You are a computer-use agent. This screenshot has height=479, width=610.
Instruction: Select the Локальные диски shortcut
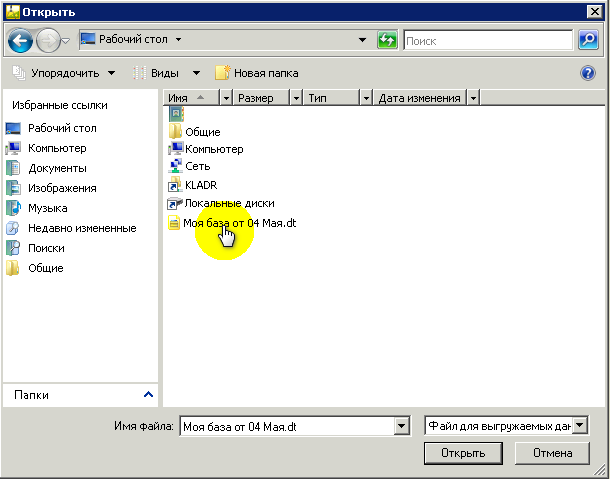221,204
